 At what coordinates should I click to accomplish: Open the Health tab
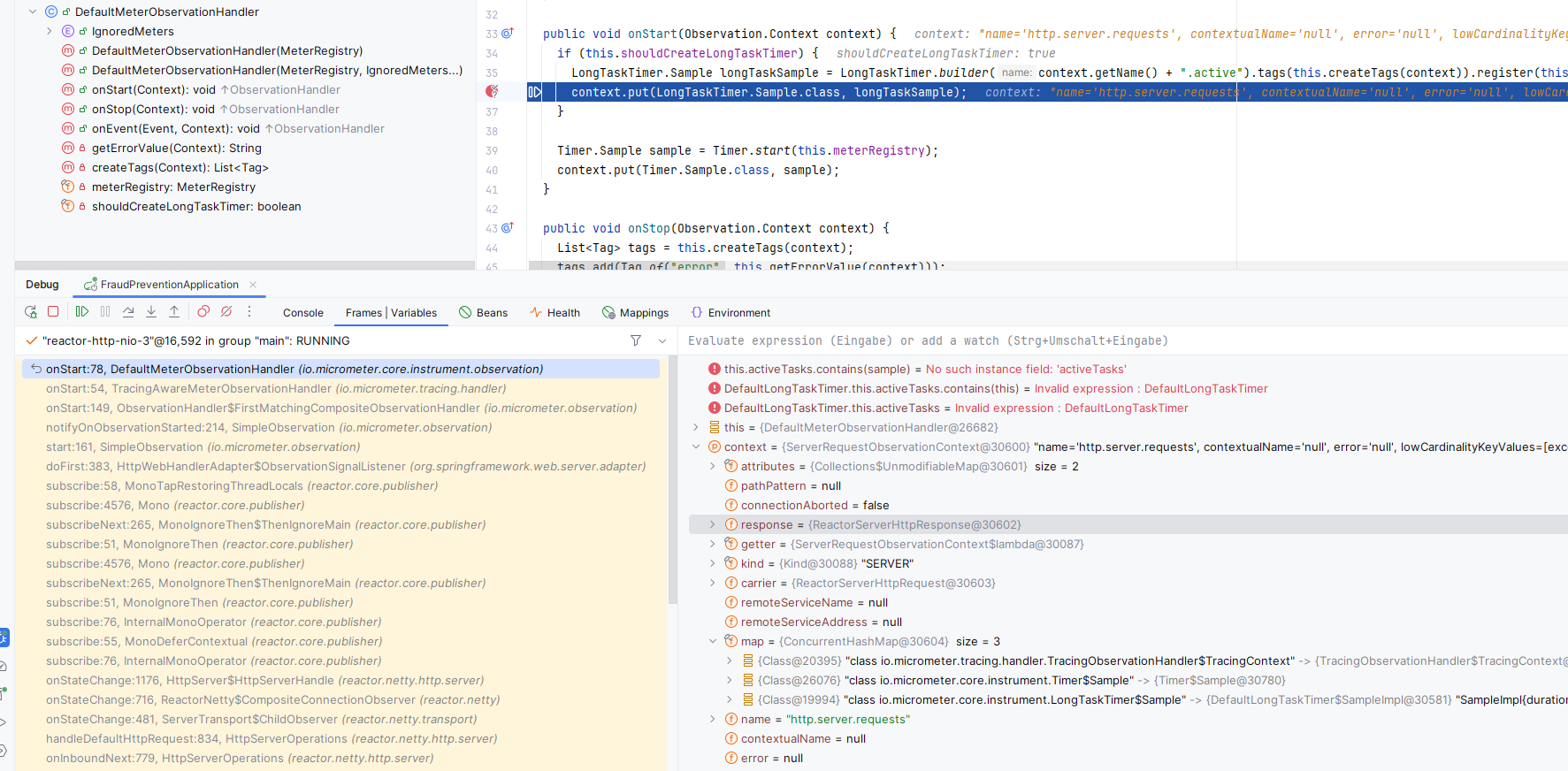(555, 313)
